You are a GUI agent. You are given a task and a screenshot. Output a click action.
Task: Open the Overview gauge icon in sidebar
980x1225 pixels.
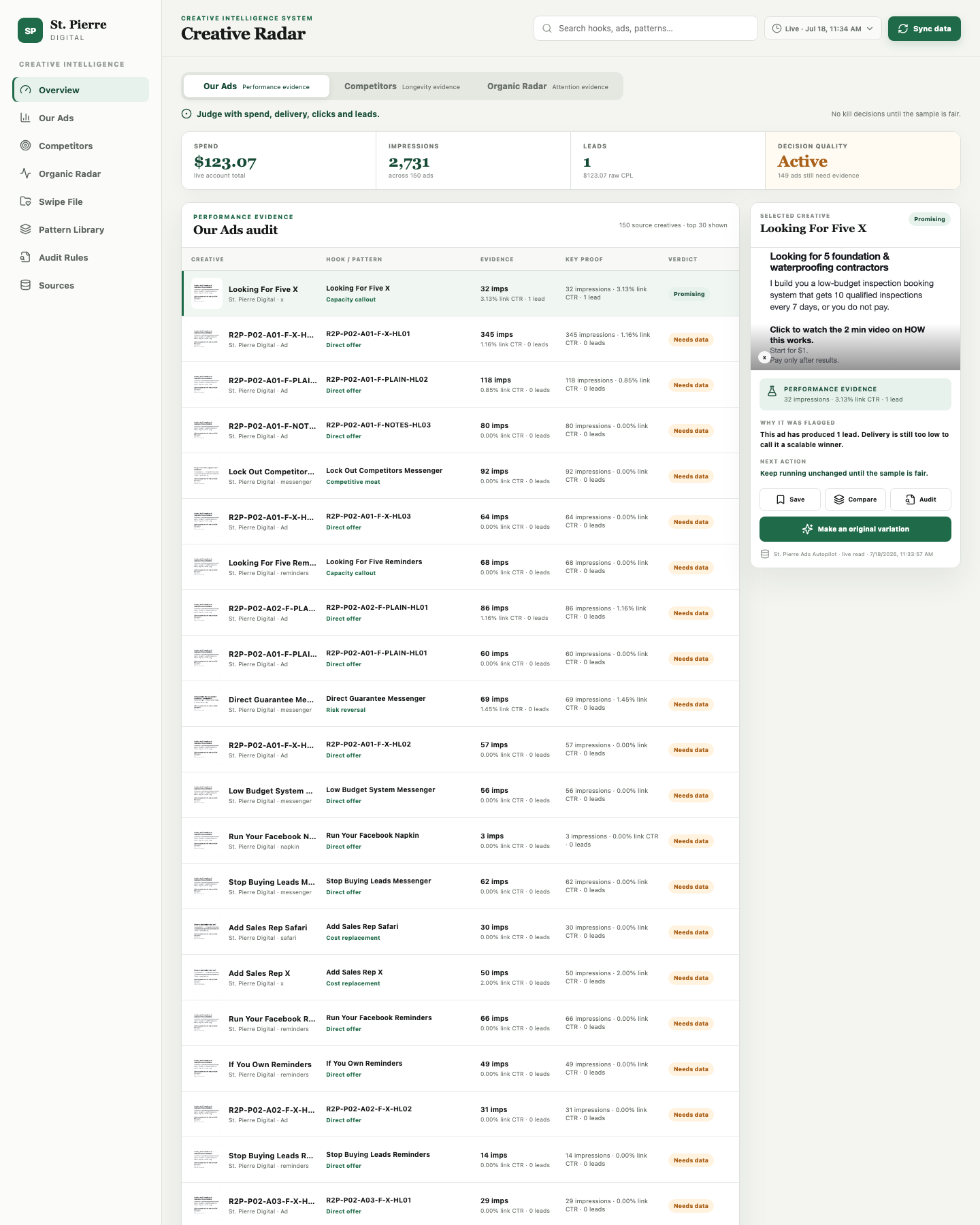pyautogui.click(x=26, y=90)
